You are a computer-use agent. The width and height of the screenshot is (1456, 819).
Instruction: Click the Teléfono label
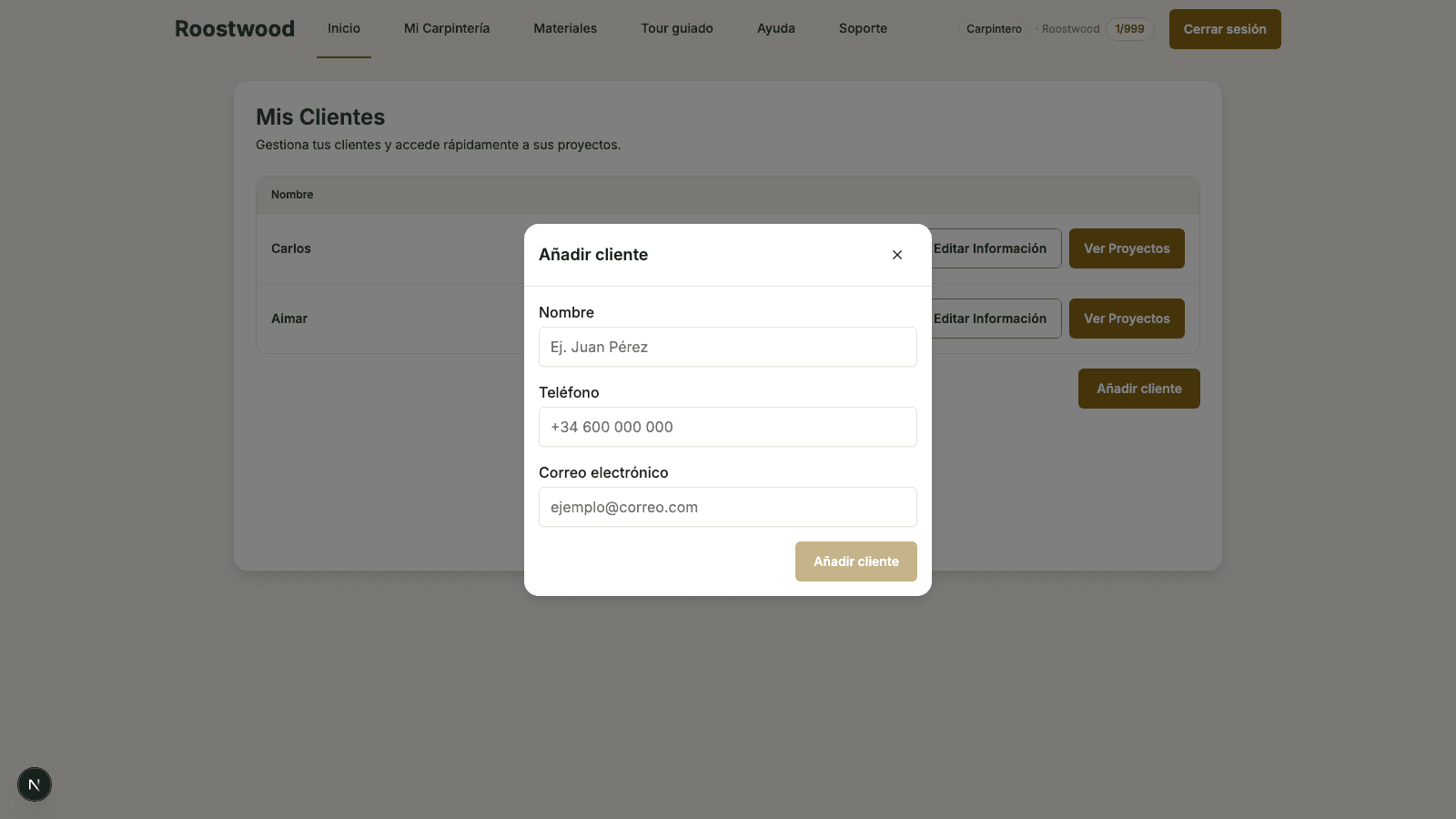[x=569, y=392]
